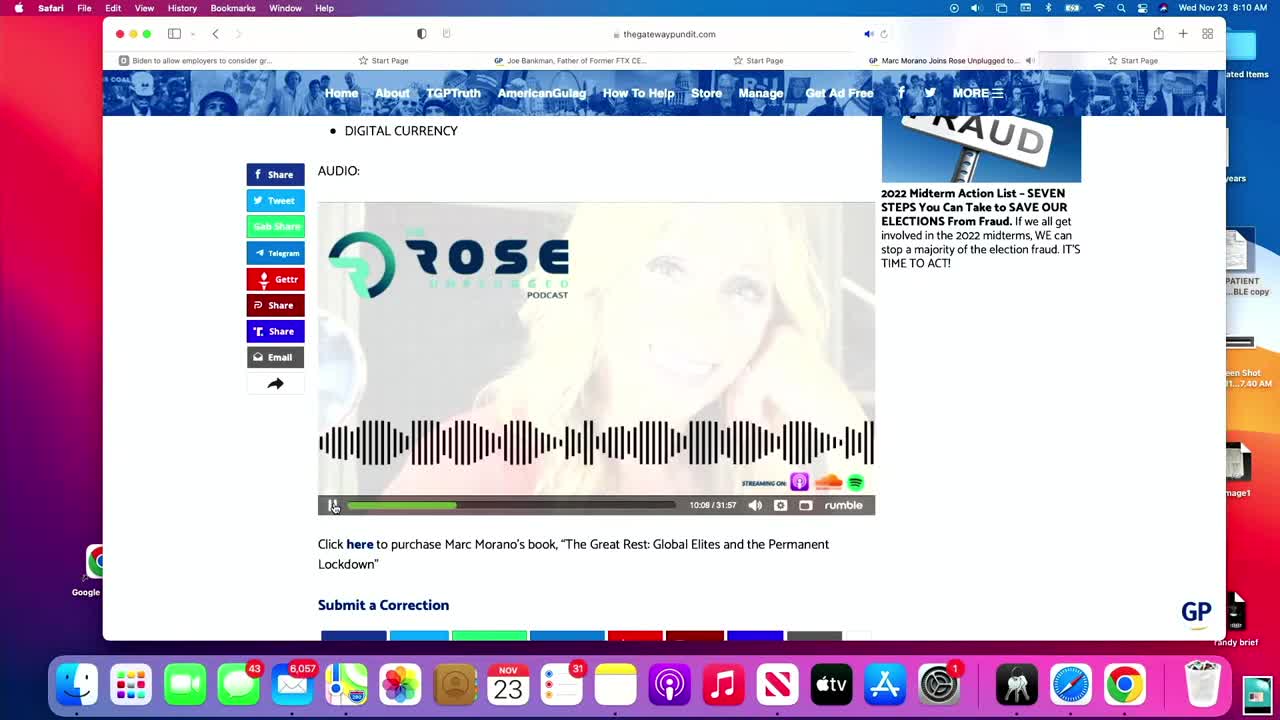This screenshot has width=1280, height=720.
Task: Switch to Joe Bankman tab
Action: [572, 60]
